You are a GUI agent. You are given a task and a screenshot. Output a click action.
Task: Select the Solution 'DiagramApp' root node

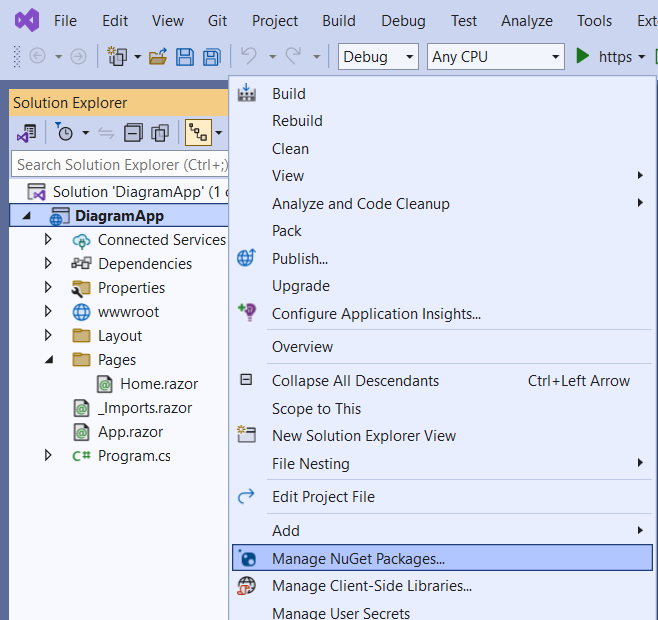119,192
